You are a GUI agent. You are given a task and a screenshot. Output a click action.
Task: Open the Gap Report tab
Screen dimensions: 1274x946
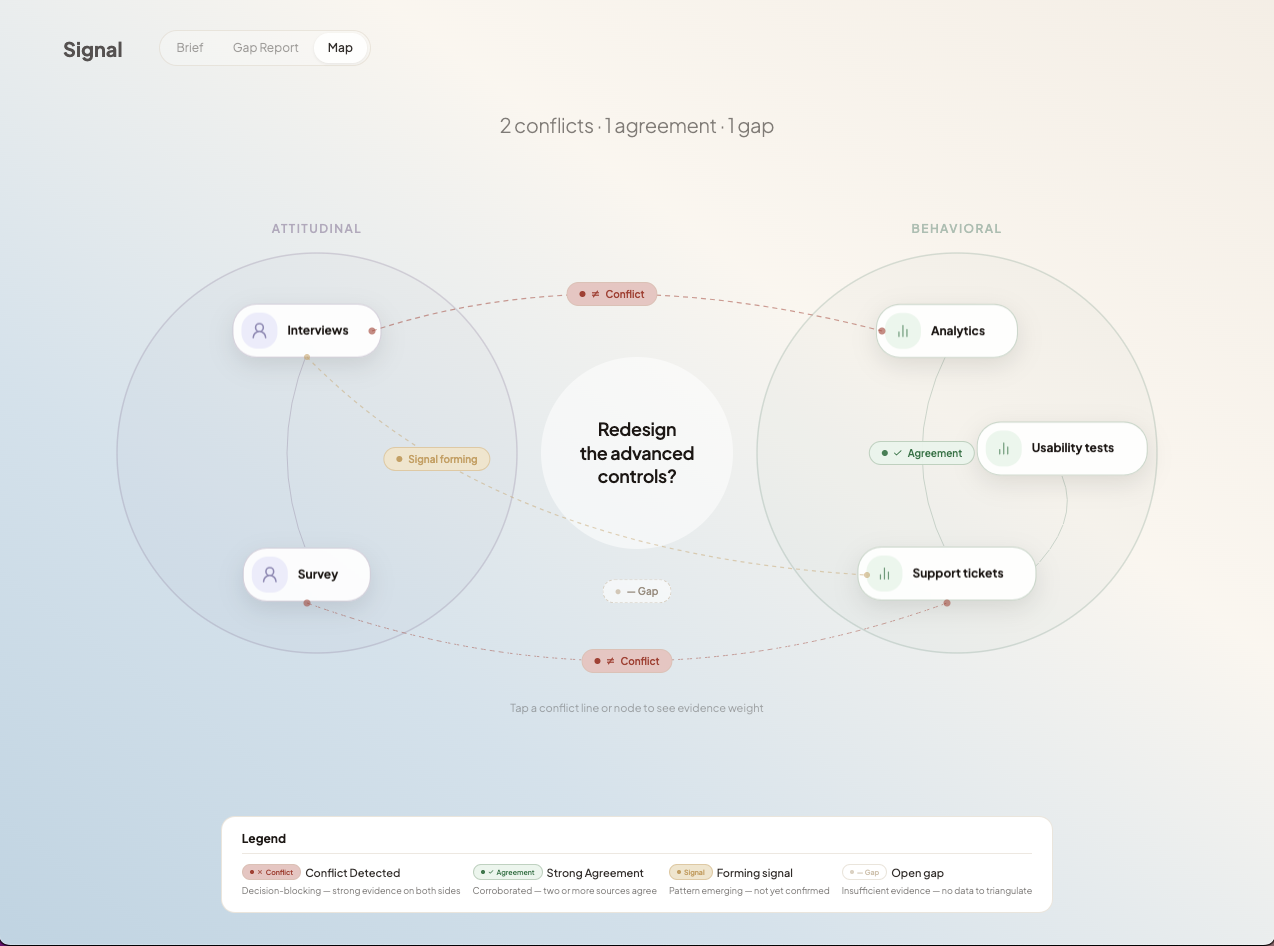point(266,48)
